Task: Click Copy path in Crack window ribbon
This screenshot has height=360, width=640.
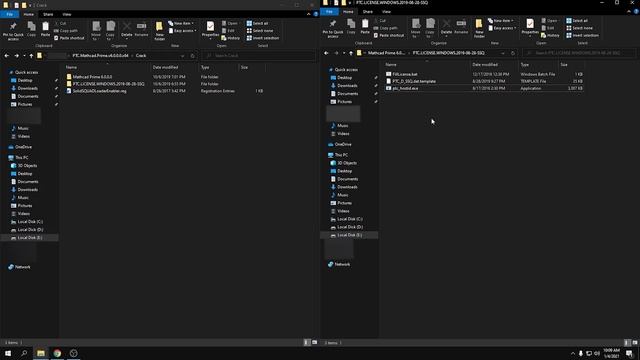Action: pyautogui.click(x=66, y=31)
